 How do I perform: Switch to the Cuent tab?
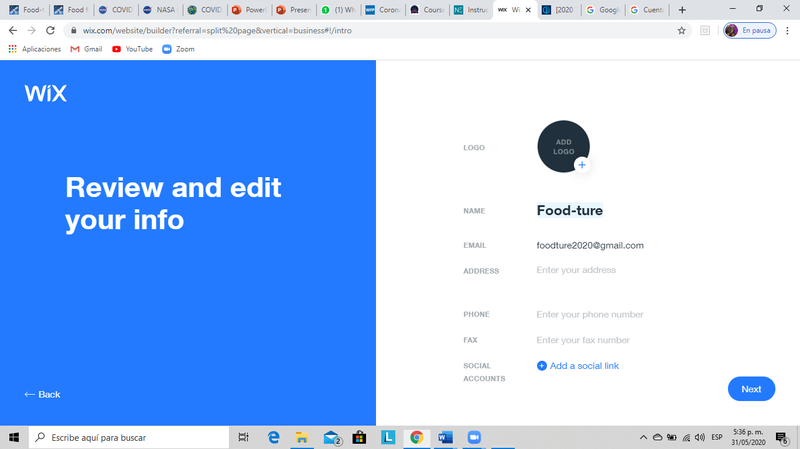[x=647, y=10]
